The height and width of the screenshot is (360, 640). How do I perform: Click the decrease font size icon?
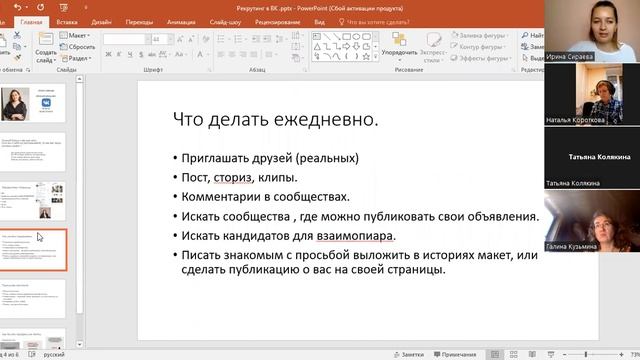(x=191, y=40)
